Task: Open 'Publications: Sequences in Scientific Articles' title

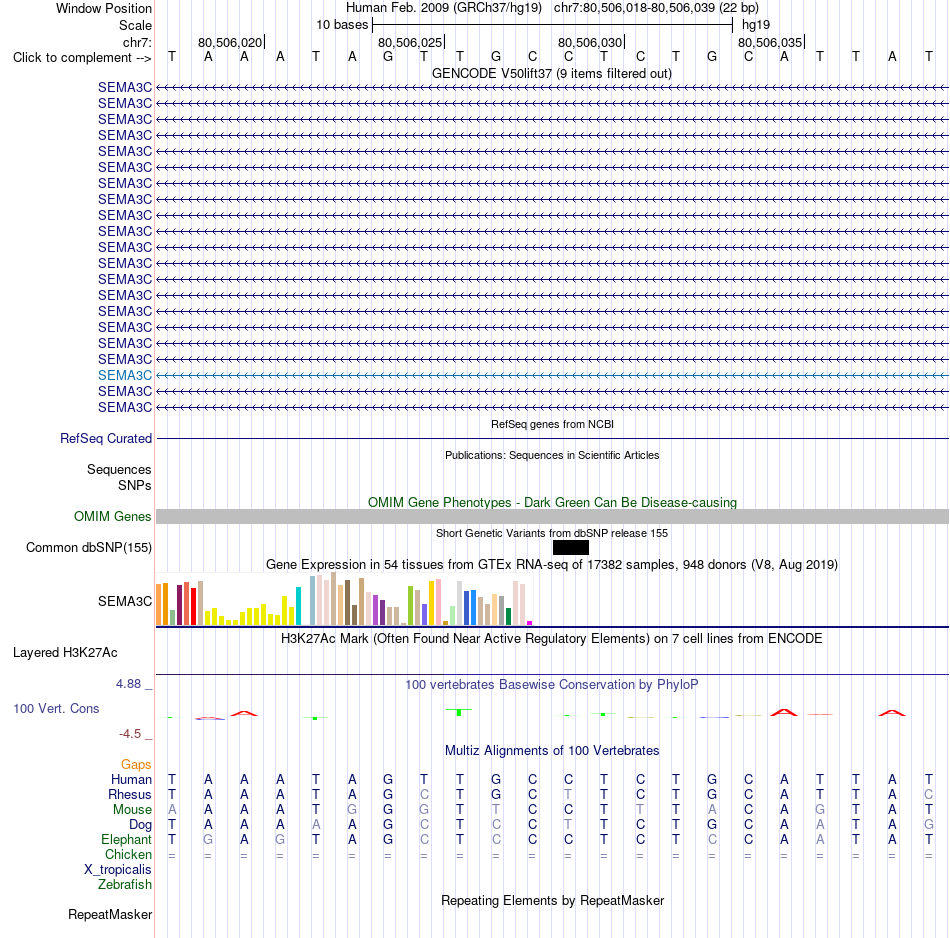Action: point(552,455)
